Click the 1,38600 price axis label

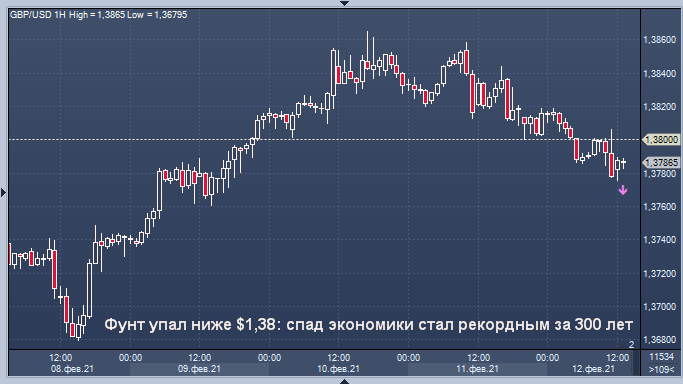(659, 40)
